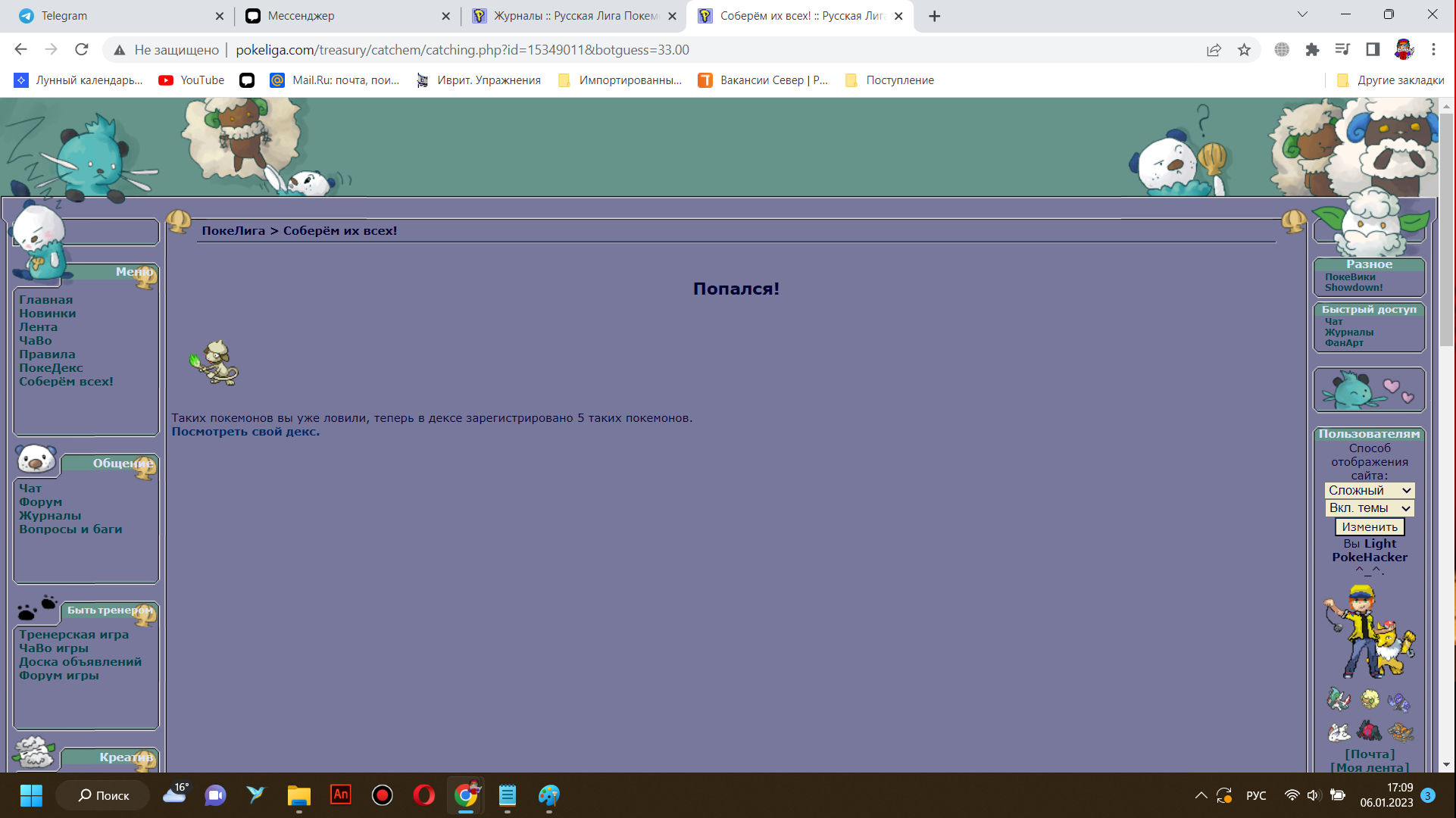1456x818 pixels.
Task: Open the Paint app in taskbar
Action: 548,795
